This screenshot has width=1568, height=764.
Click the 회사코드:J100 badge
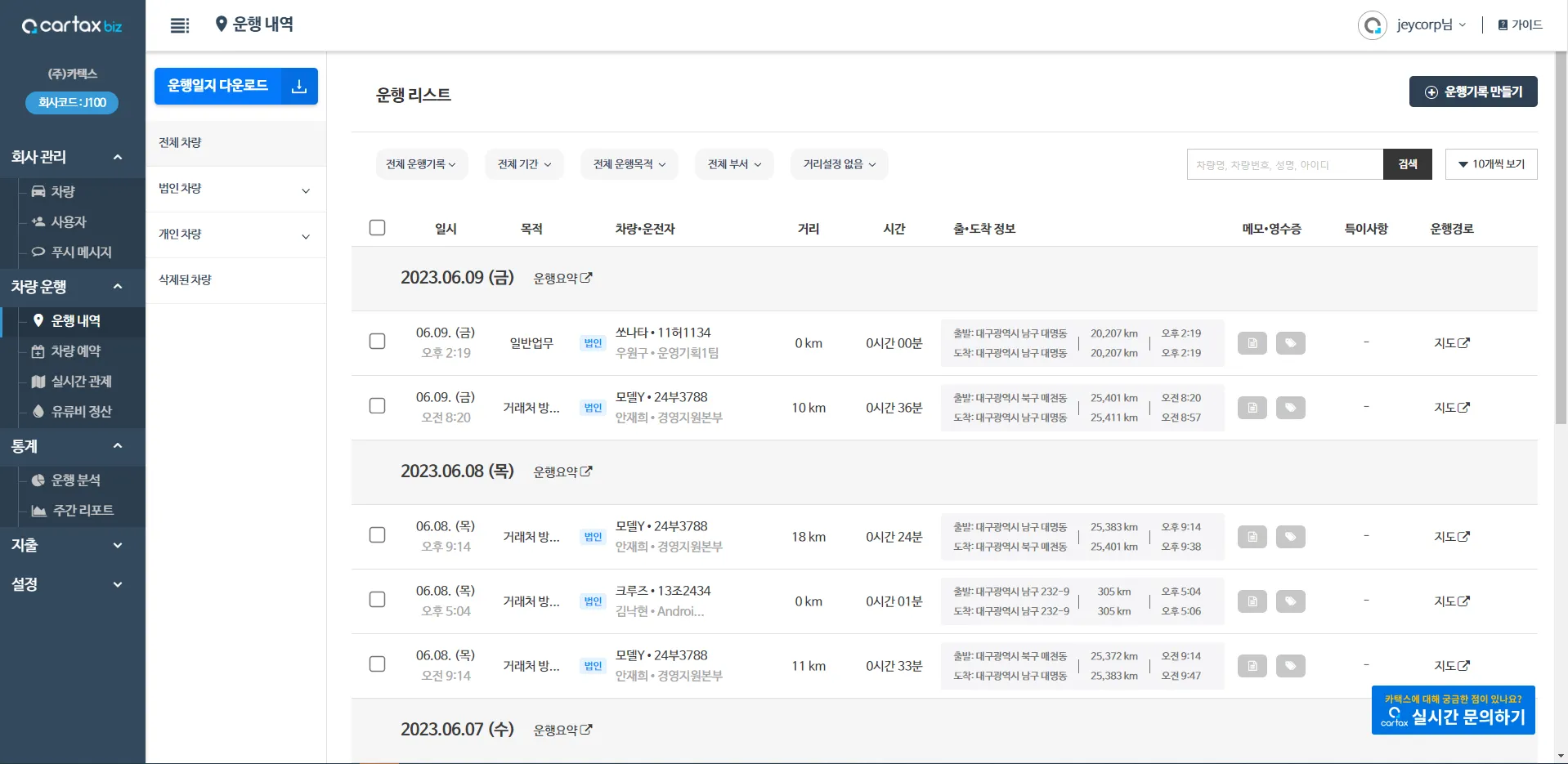click(x=72, y=103)
